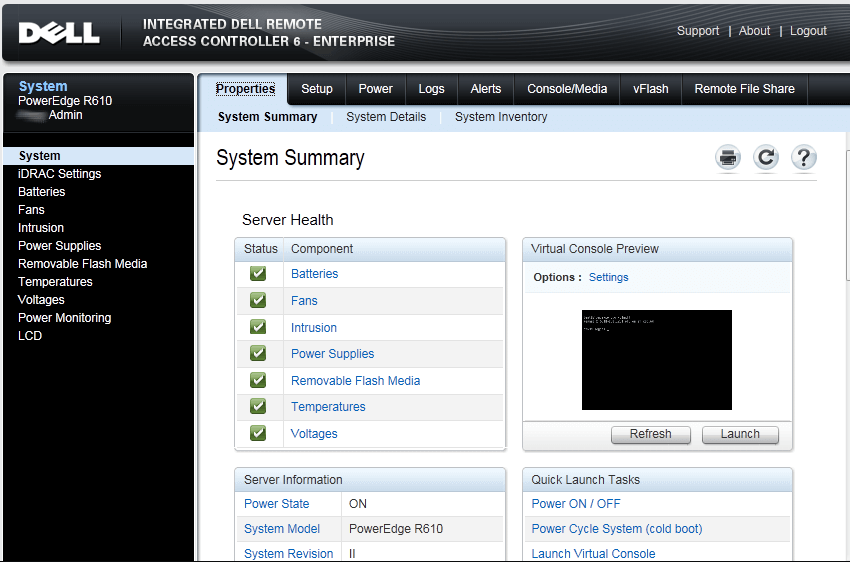Click the Power State link
850x562 pixels.
point(276,504)
